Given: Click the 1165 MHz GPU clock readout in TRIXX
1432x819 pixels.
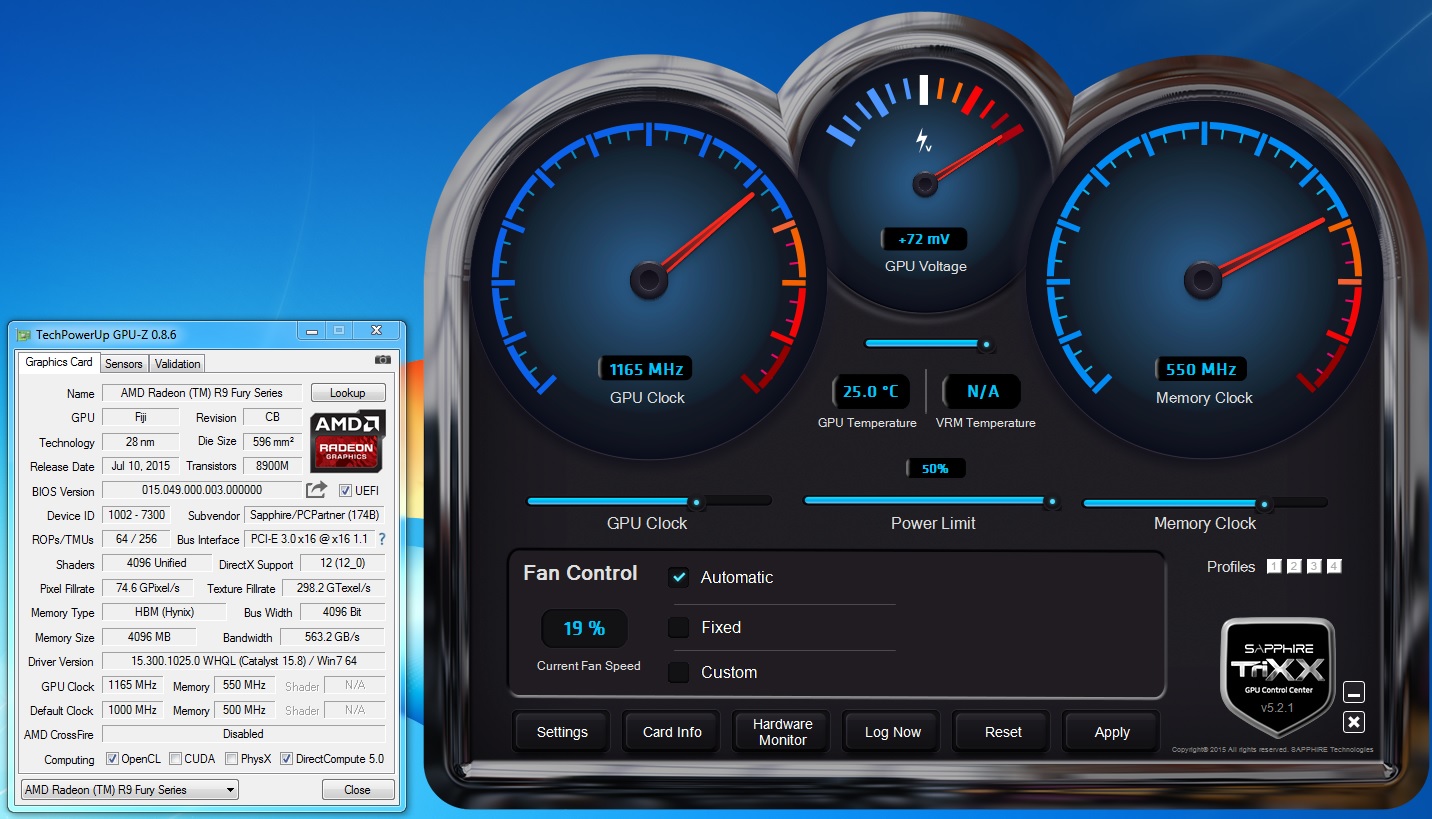Looking at the screenshot, I should (645, 369).
